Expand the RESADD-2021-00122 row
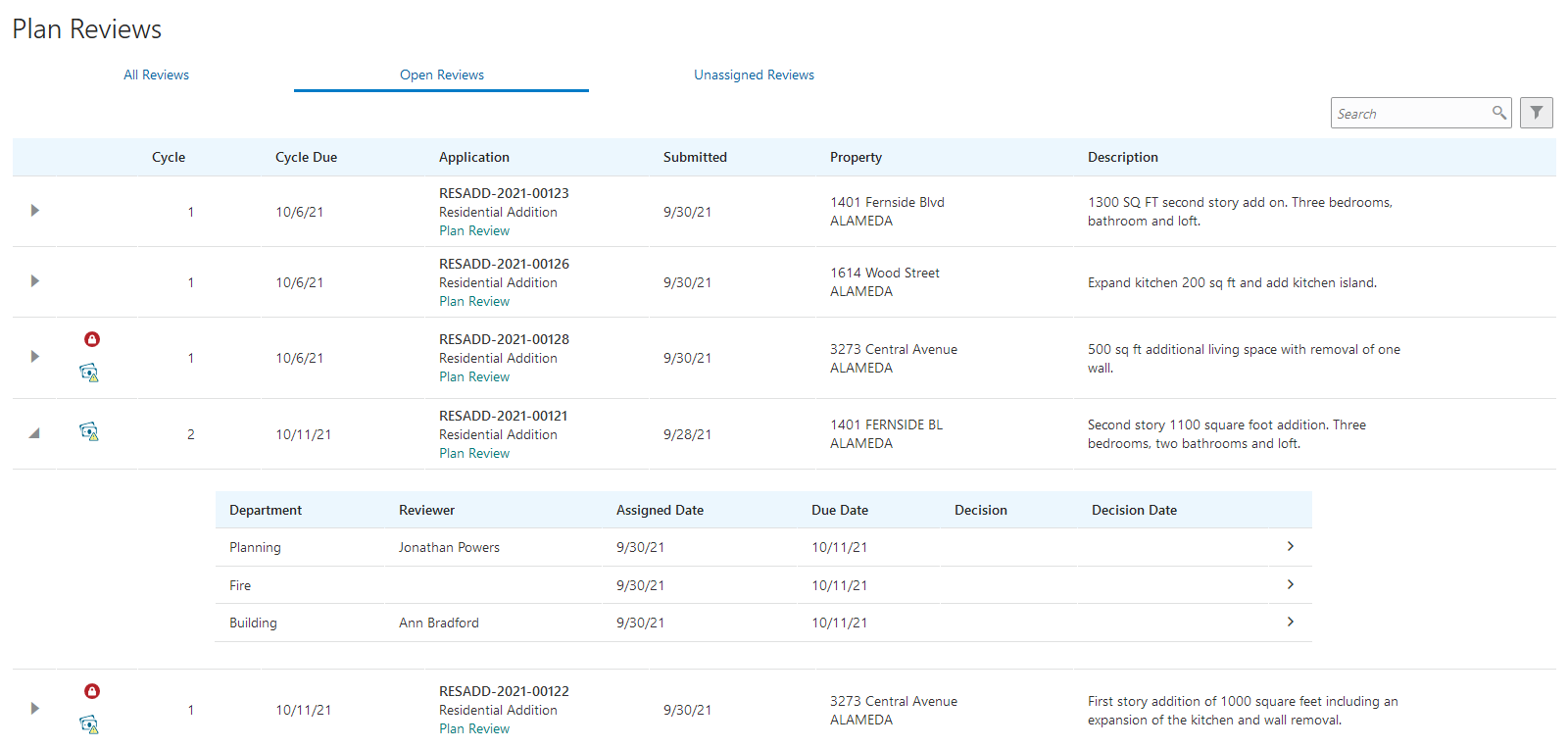 (35, 709)
